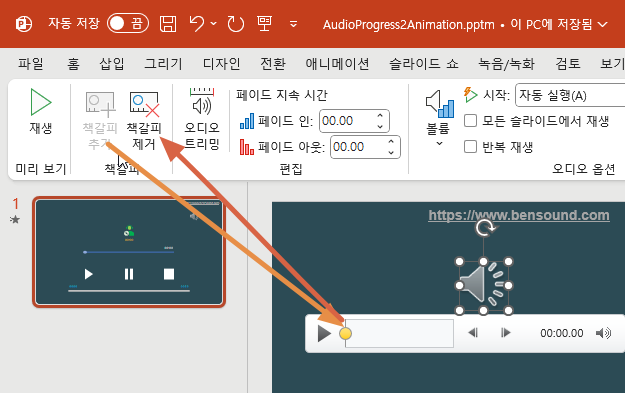Skip forward 0.25 seconds in audio player

click(506, 332)
